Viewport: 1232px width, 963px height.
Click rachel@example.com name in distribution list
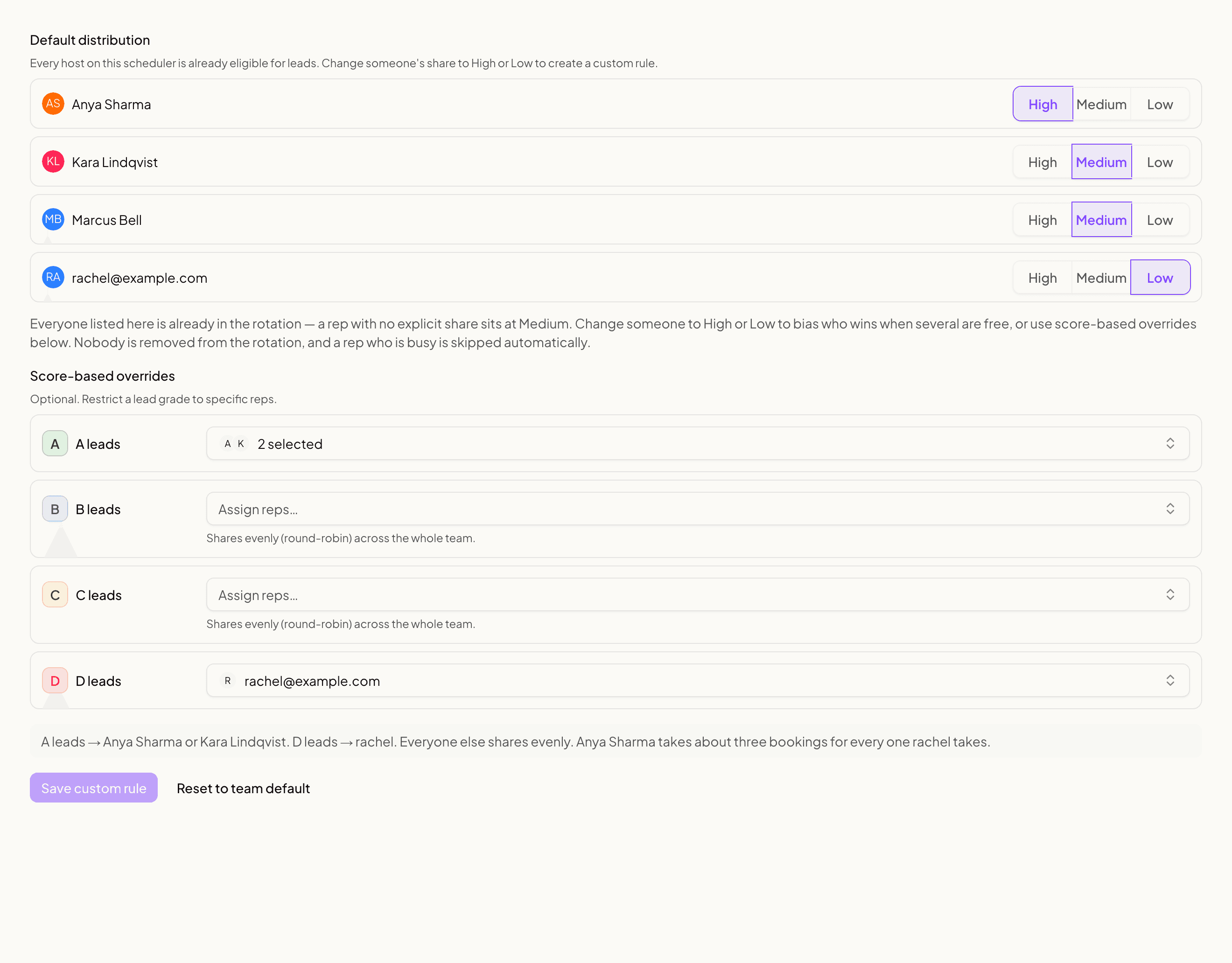click(140, 278)
